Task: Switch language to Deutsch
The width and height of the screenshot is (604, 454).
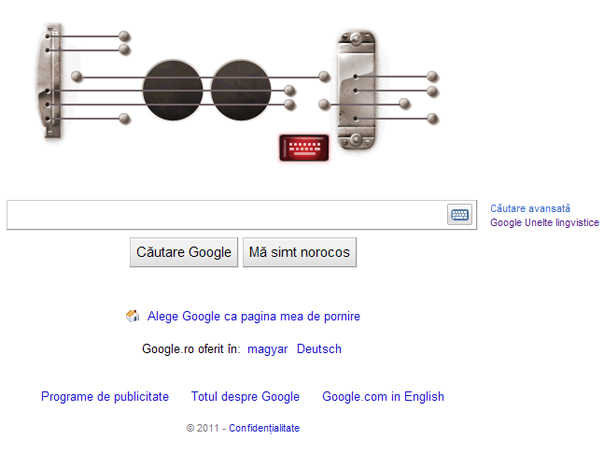Action: pyautogui.click(x=319, y=349)
